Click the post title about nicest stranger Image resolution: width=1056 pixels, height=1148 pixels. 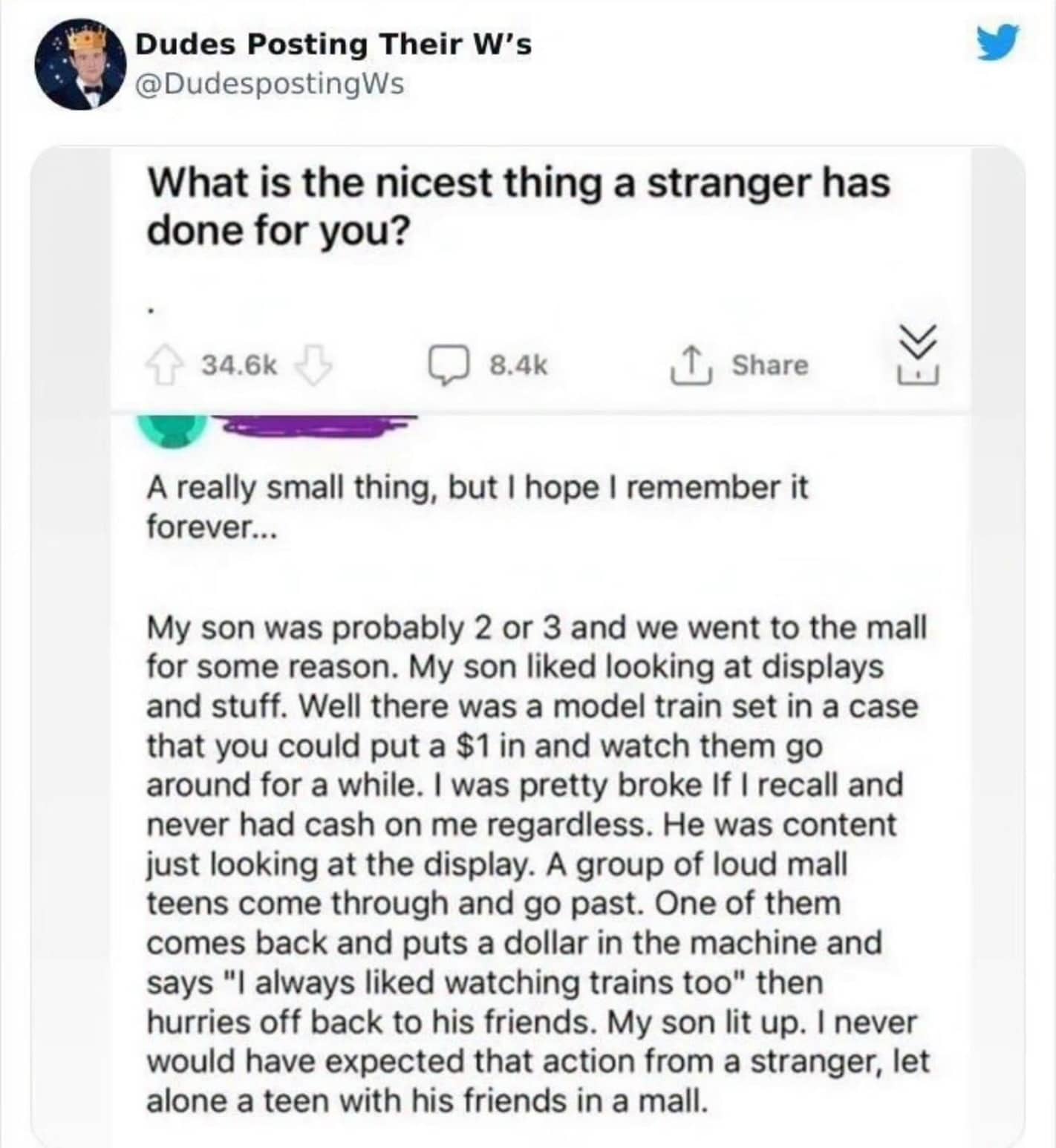[x=518, y=206]
